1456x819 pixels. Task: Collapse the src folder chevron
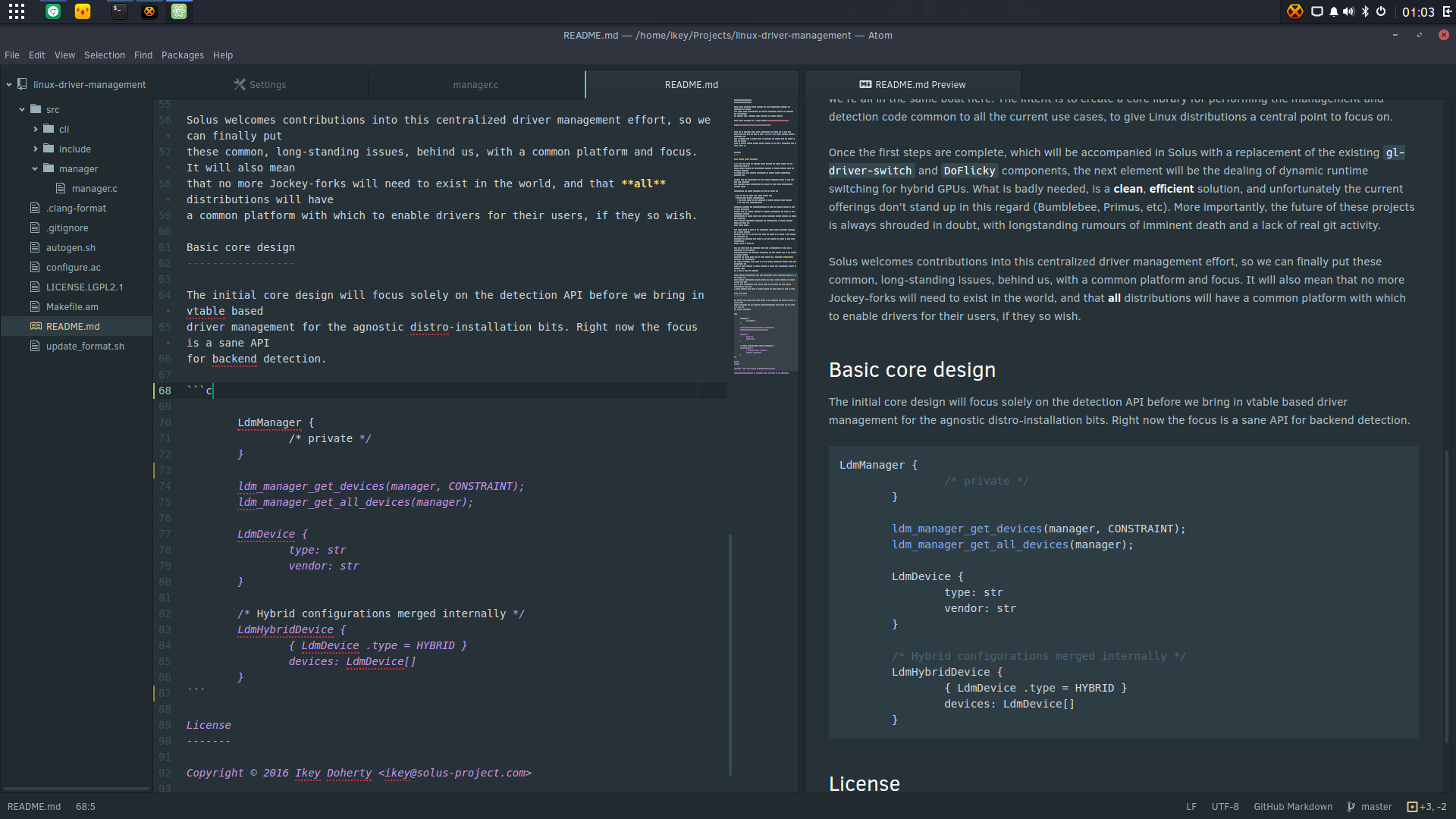[x=22, y=109]
